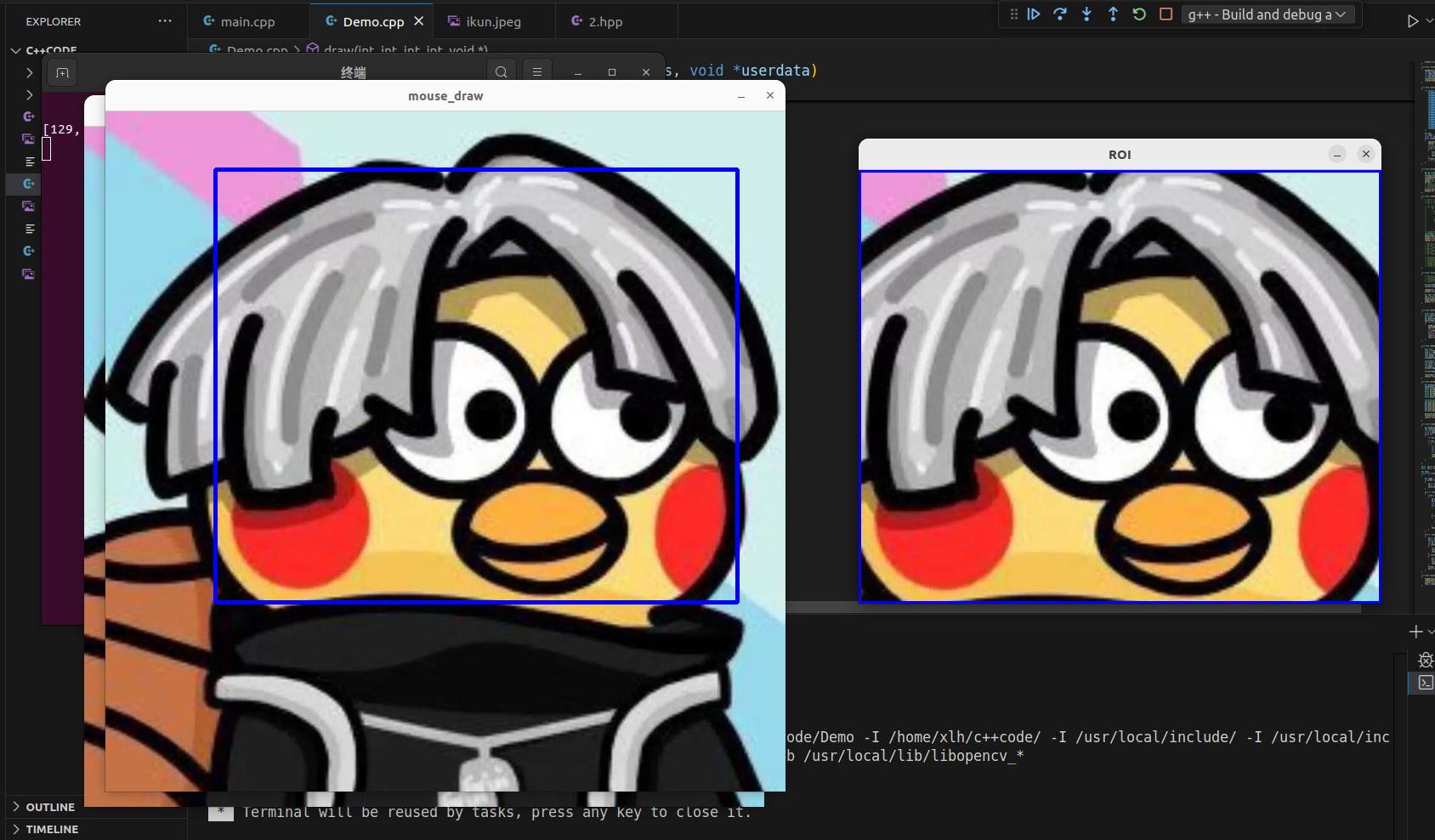Screen dimensions: 1435x840
Task: Select the active shell terminal icon
Action: 1426,683
